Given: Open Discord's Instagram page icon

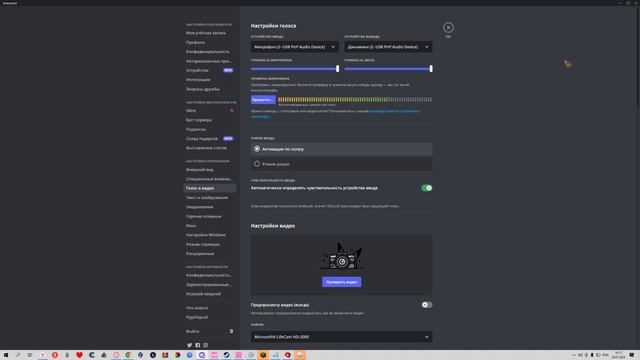Looking at the screenshot, I should coord(206,345).
